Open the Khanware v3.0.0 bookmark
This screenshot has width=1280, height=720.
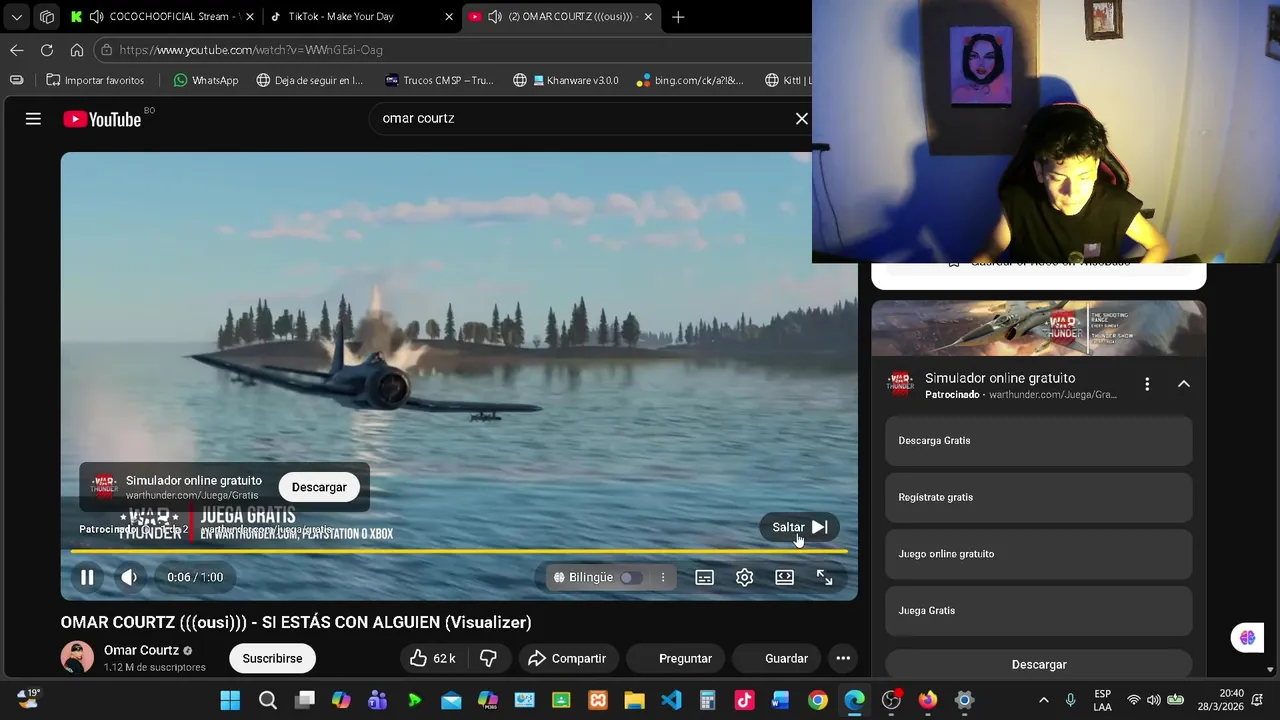click(566, 80)
